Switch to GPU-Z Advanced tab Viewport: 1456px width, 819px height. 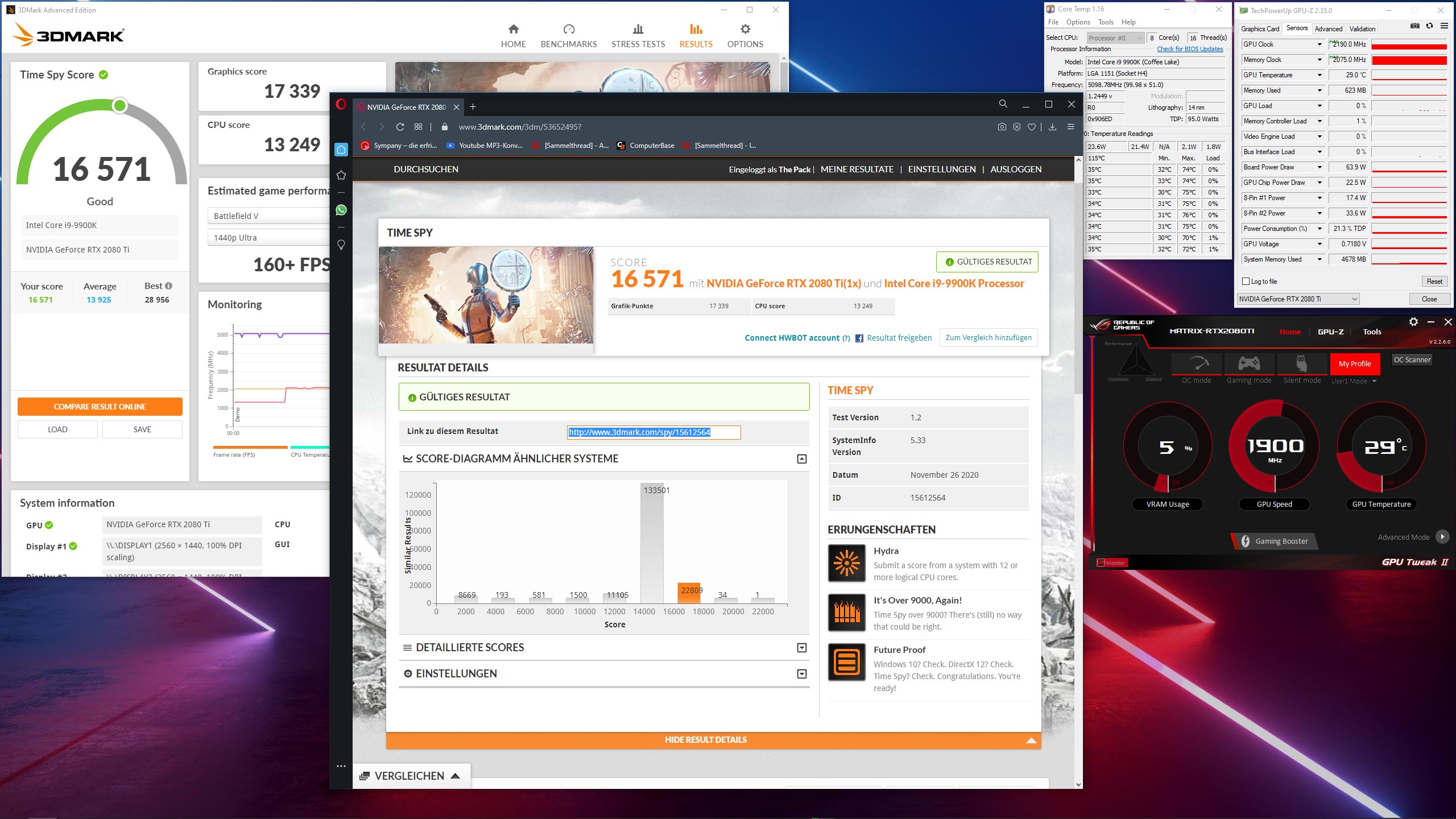point(1328,28)
